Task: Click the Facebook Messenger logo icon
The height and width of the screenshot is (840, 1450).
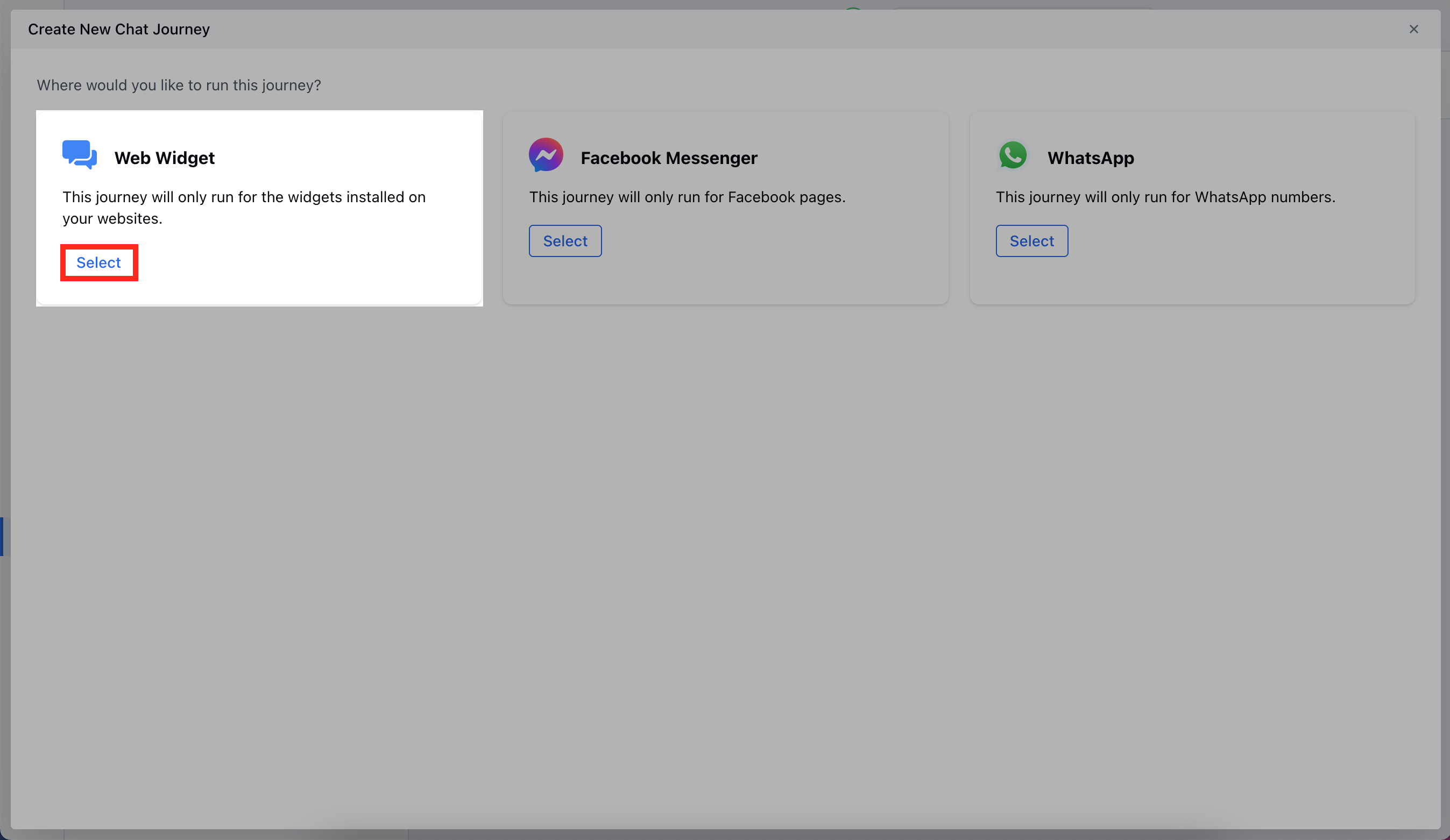Action: click(x=546, y=155)
